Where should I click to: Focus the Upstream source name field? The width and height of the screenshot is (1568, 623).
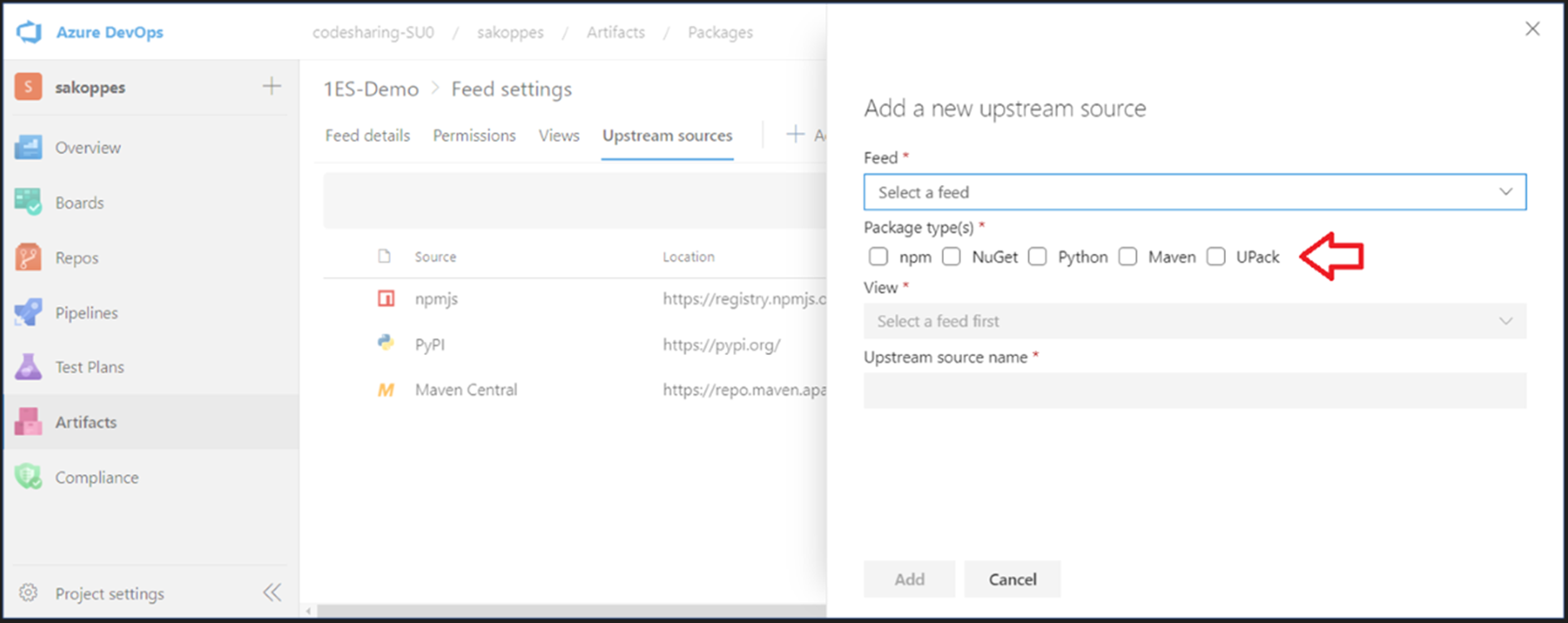tap(1194, 391)
